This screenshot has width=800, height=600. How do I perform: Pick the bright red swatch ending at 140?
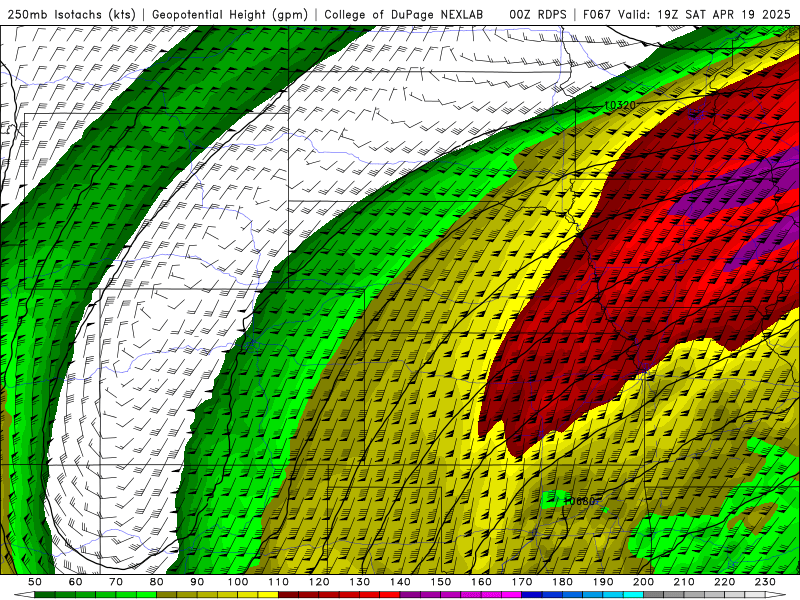click(390, 595)
